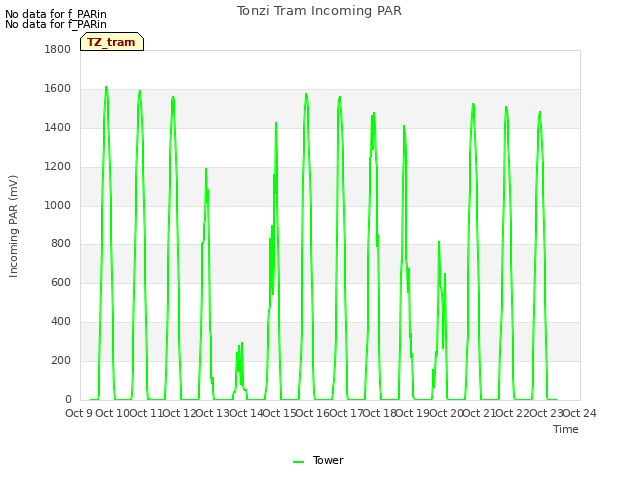The width and height of the screenshot is (640, 480).
Task: Click the 'Oct 24' x-axis tick label
Action: pyautogui.click(x=580, y=413)
